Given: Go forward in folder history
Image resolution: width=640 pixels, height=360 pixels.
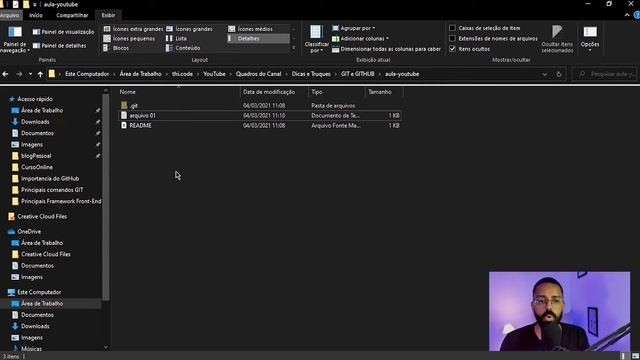Looking at the screenshot, I should [19, 74].
